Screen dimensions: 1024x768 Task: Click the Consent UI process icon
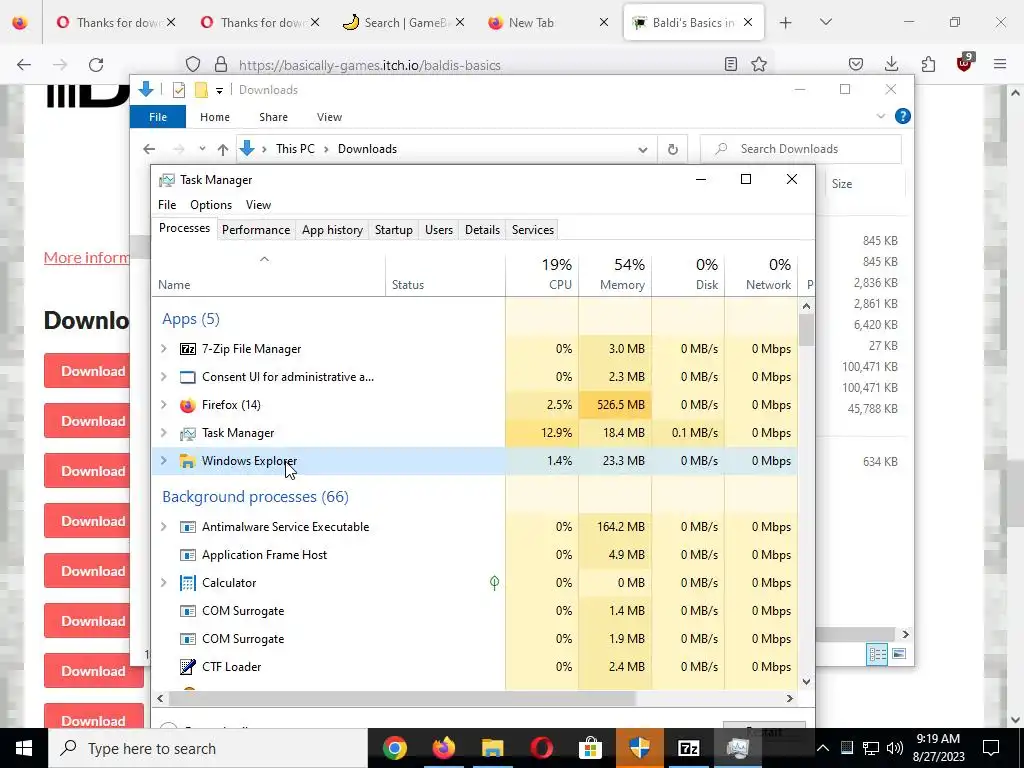click(187, 377)
